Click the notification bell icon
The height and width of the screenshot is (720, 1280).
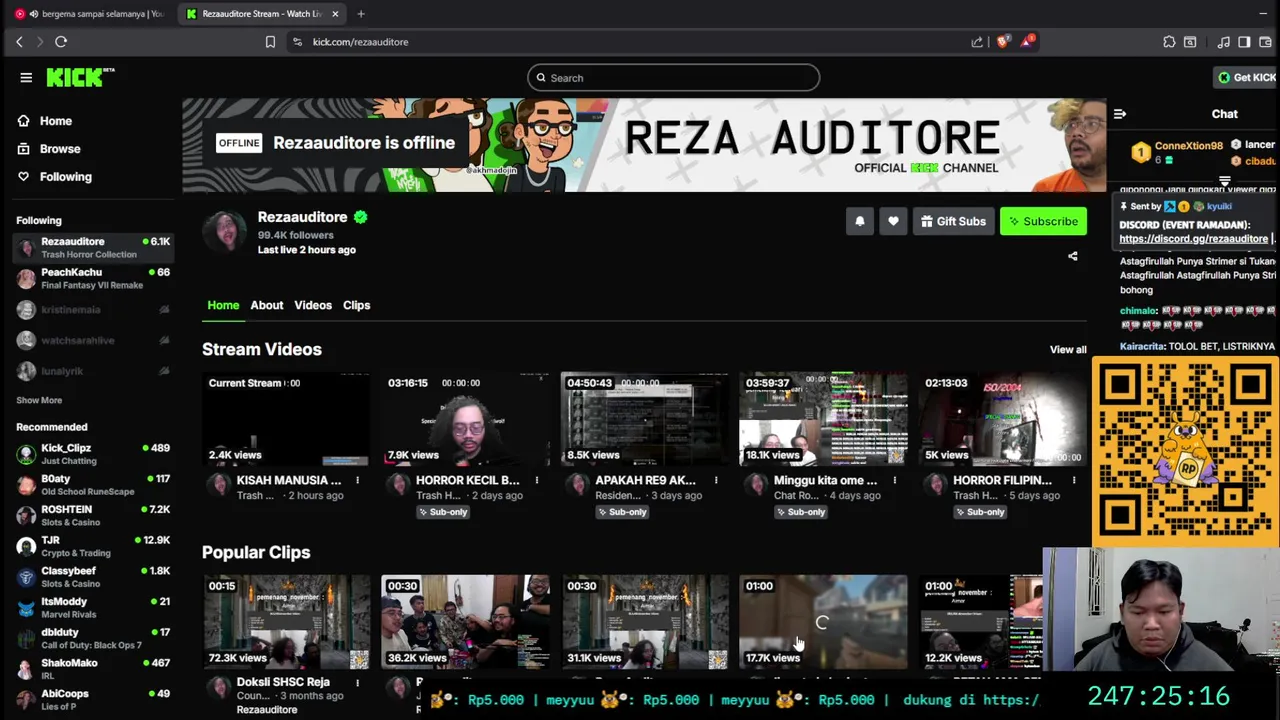[x=859, y=221]
